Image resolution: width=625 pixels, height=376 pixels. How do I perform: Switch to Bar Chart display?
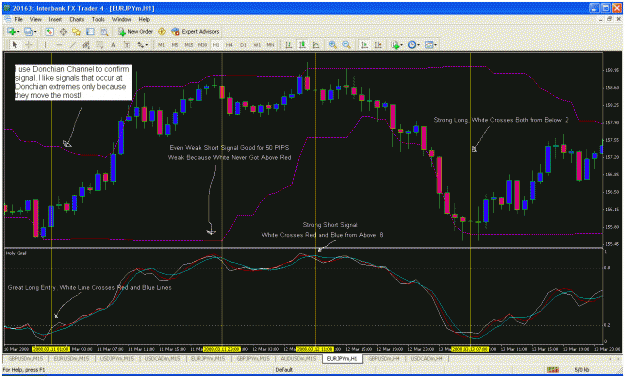(288, 45)
